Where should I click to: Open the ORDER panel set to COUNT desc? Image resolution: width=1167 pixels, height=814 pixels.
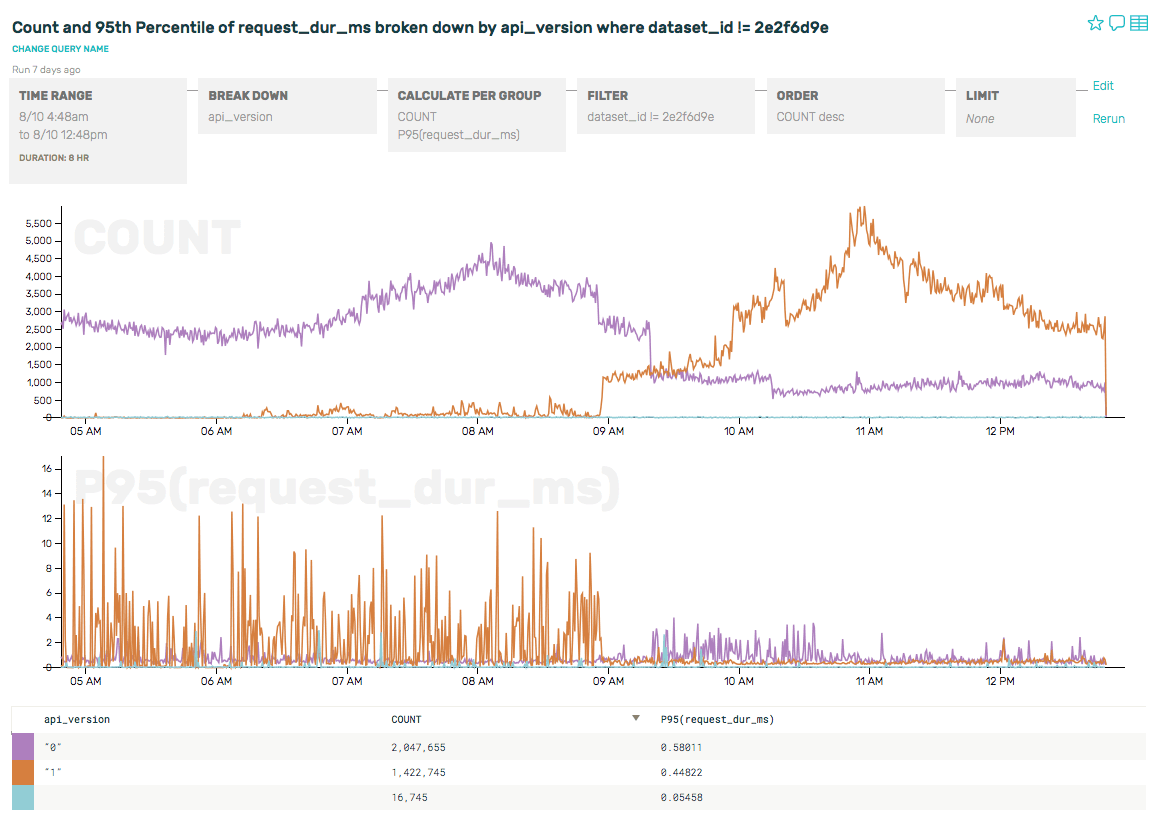coord(855,106)
